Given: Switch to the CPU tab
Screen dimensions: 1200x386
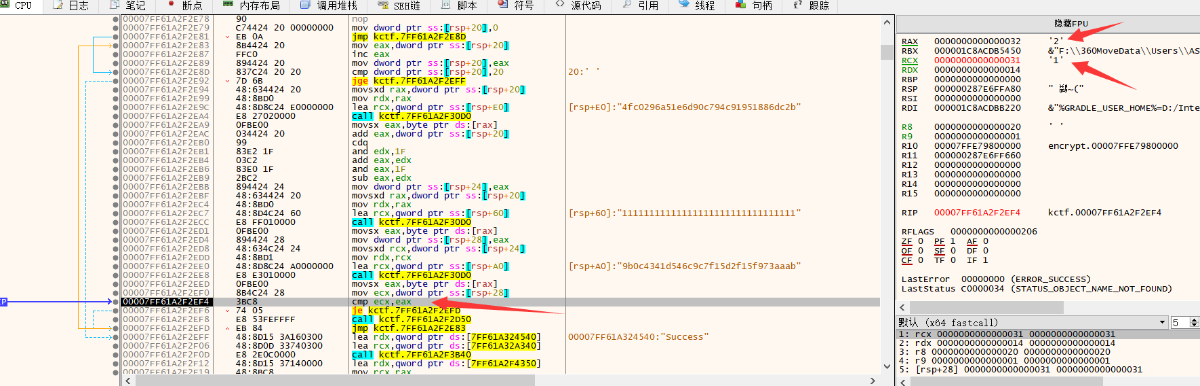Looking at the screenshot, I should point(21,5).
